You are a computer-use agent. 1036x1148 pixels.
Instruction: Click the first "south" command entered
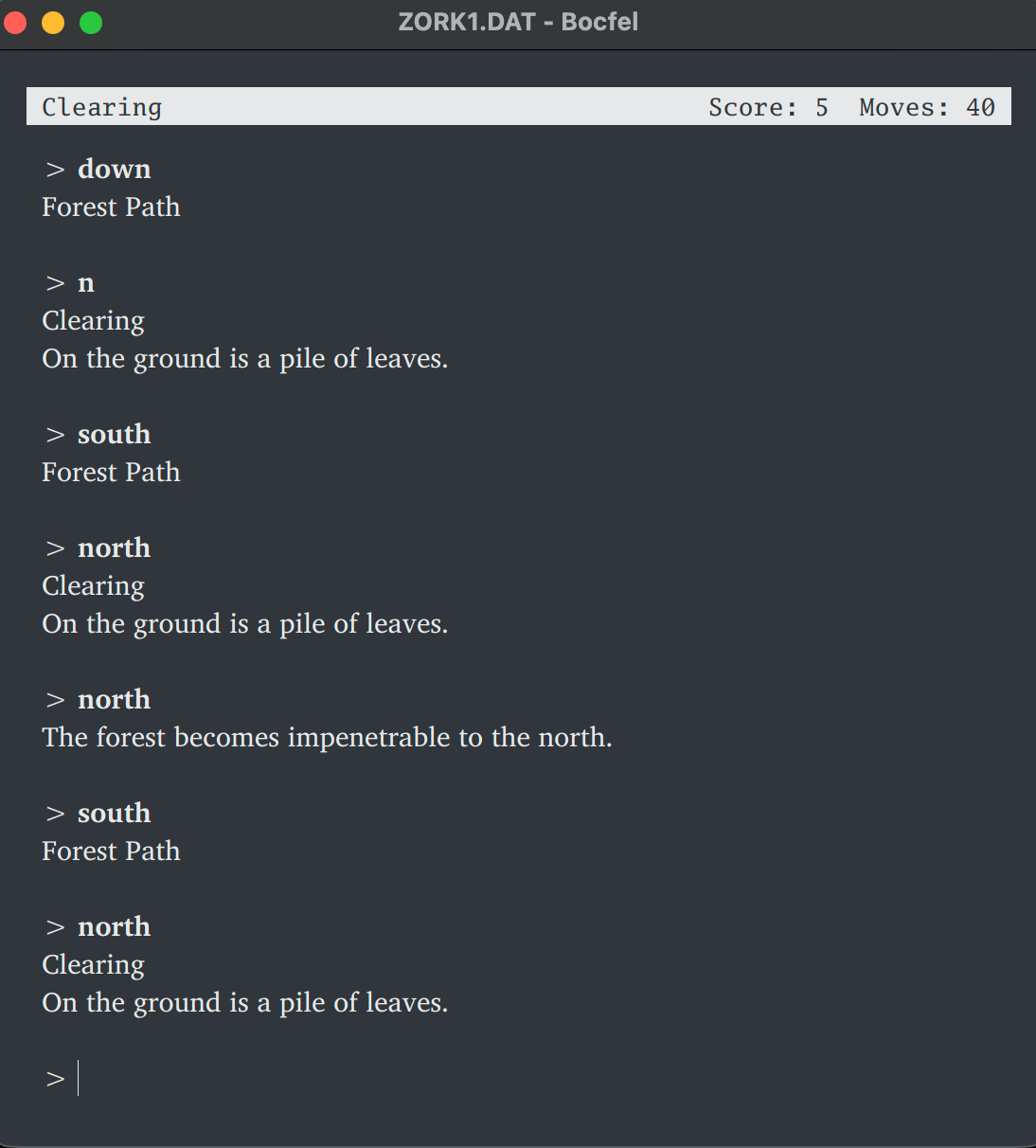click(x=114, y=434)
